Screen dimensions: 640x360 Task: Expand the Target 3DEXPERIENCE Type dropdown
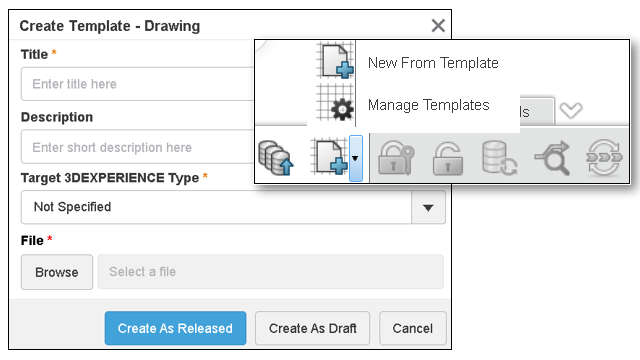428,207
